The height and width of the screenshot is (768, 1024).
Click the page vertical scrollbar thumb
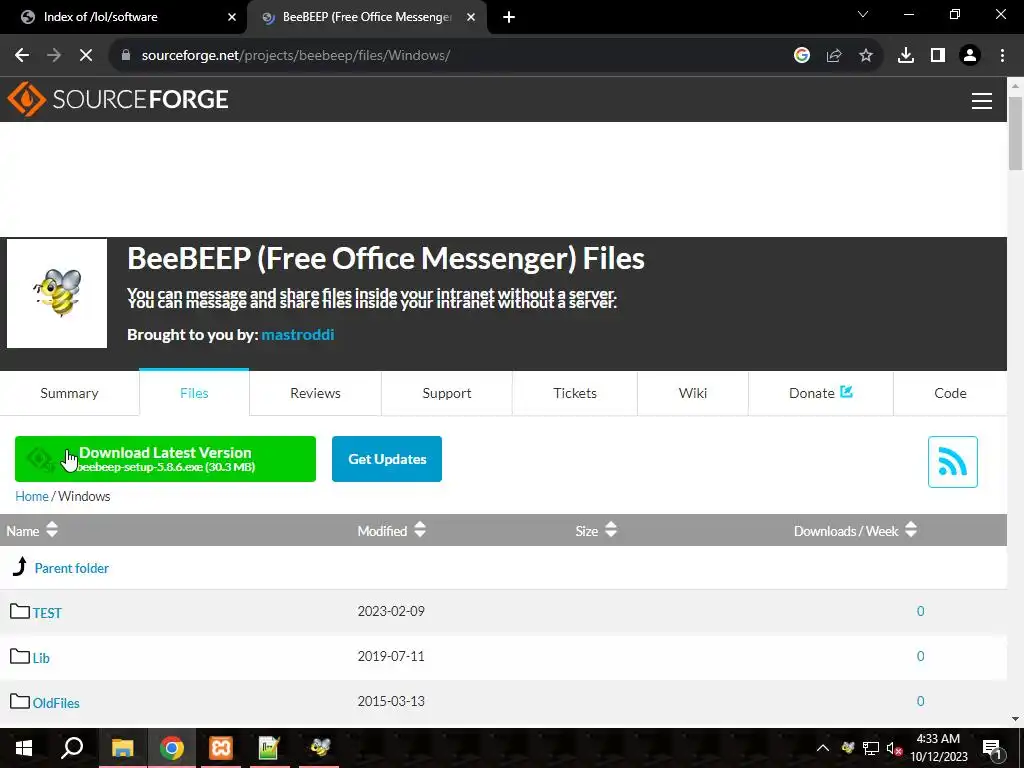coord(1016,133)
